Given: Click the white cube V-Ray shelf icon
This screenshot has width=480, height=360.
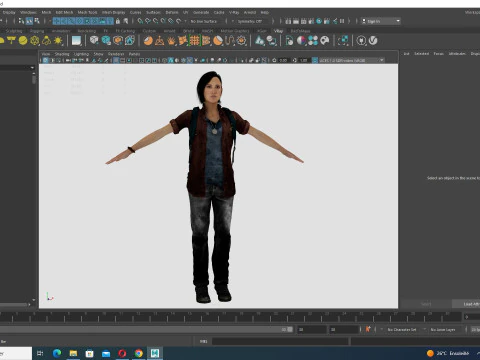Looking at the screenshot, I should pos(94,41).
